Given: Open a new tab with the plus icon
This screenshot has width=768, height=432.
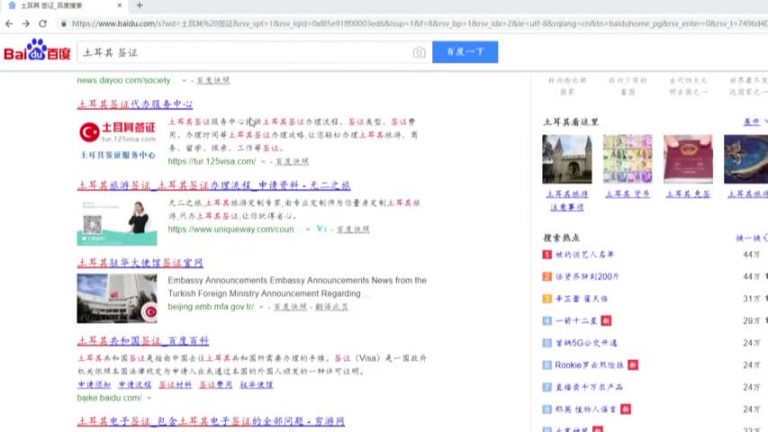Looking at the screenshot, I should click(140, 5).
